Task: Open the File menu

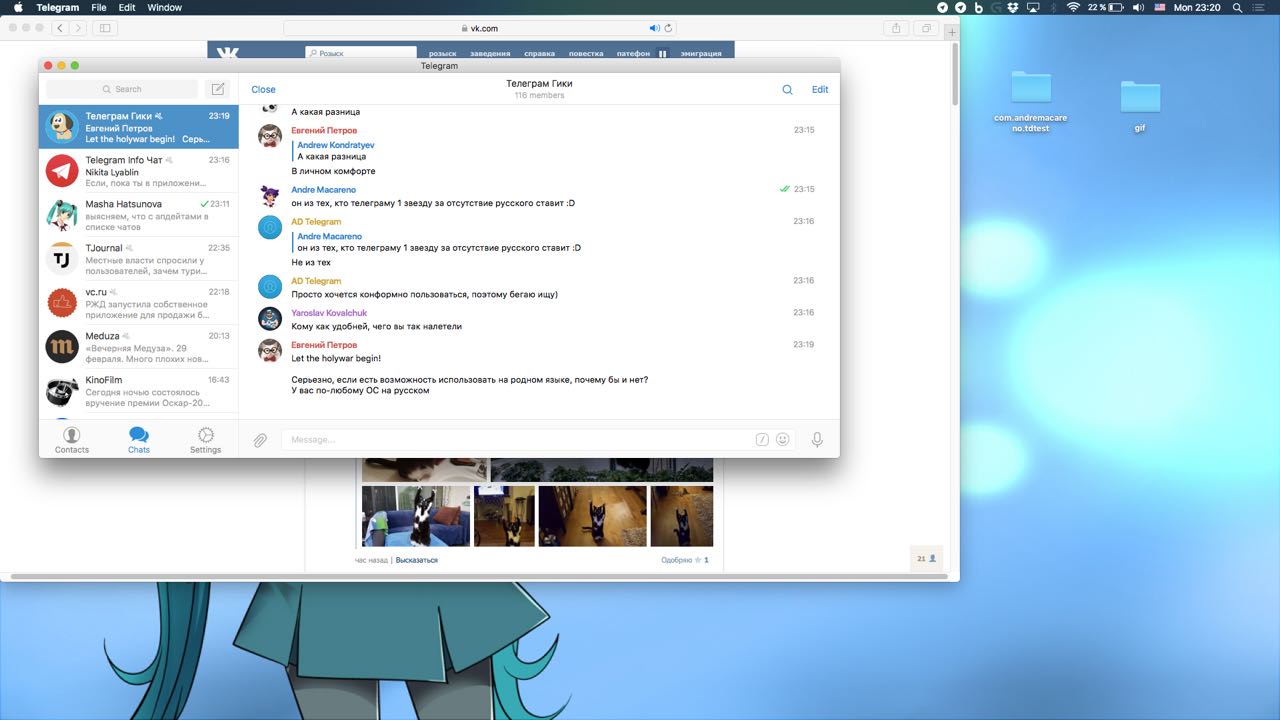Action: pos(99,7)
